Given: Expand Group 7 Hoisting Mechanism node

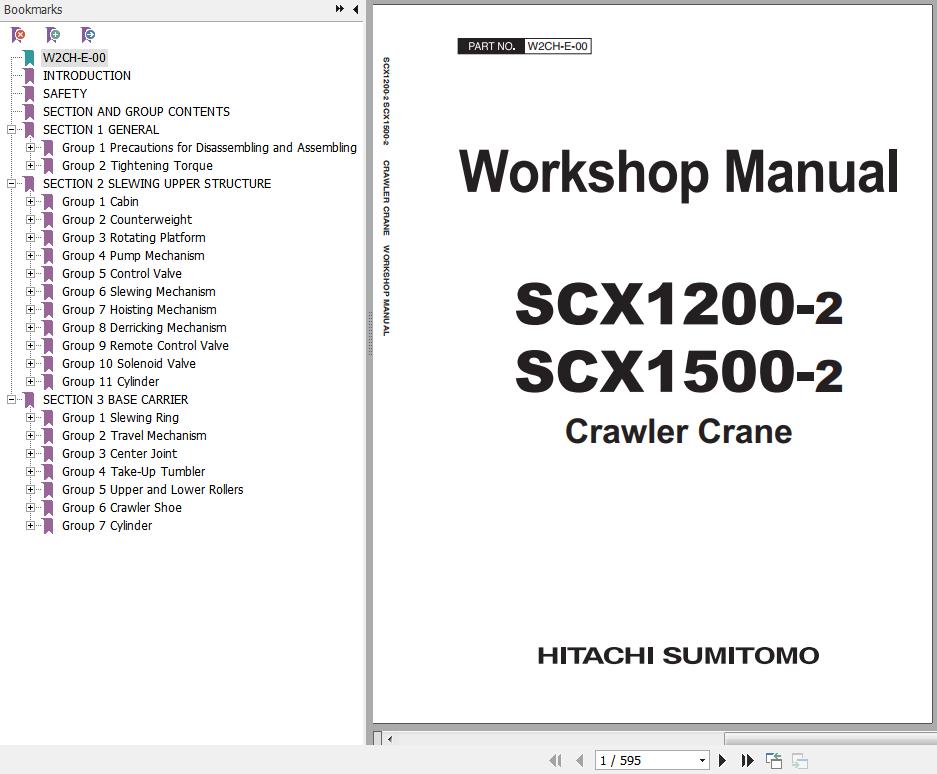Looking at the screenshot, I should point(30,310).
